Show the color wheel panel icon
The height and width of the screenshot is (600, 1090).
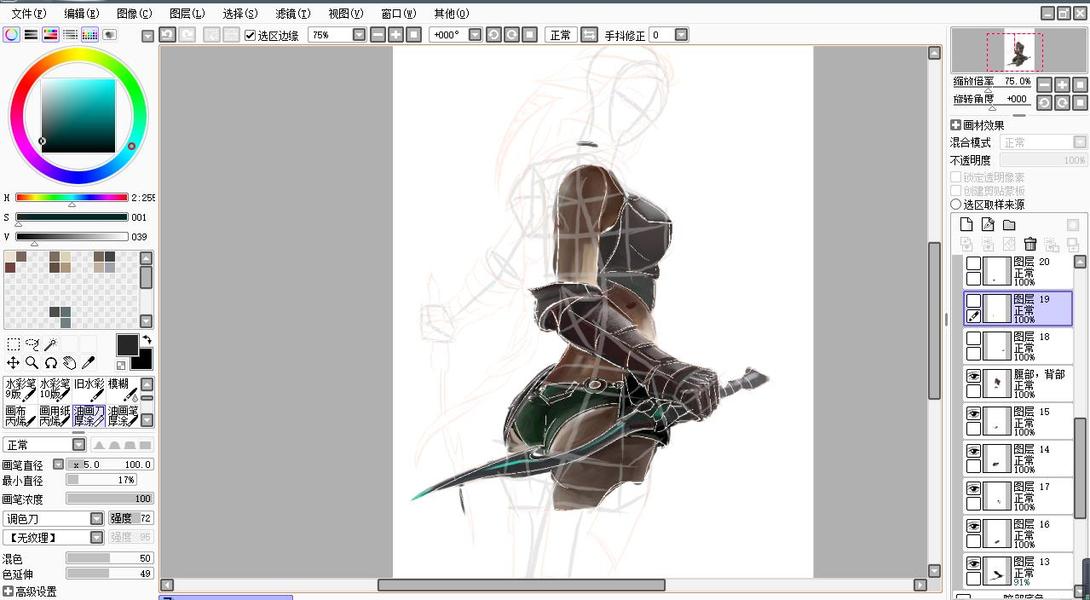coord(11,34)
